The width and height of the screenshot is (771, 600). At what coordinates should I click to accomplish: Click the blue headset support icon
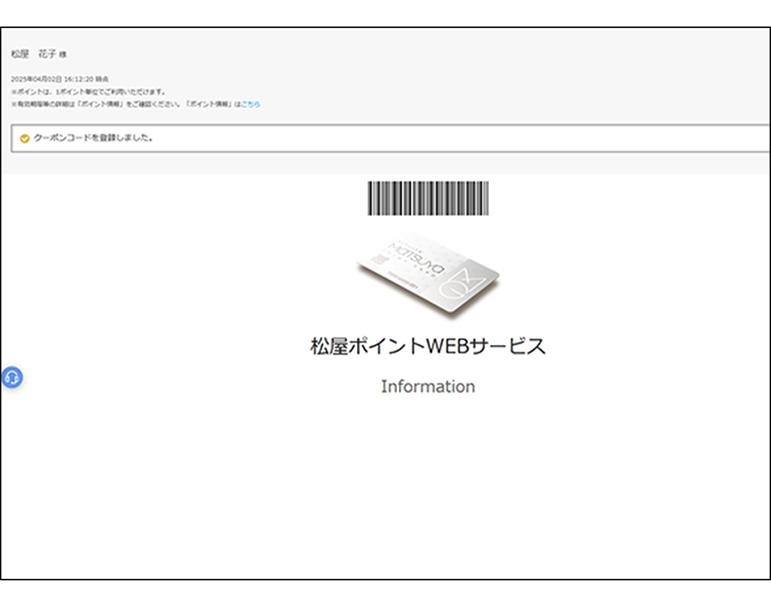point(12,378)
